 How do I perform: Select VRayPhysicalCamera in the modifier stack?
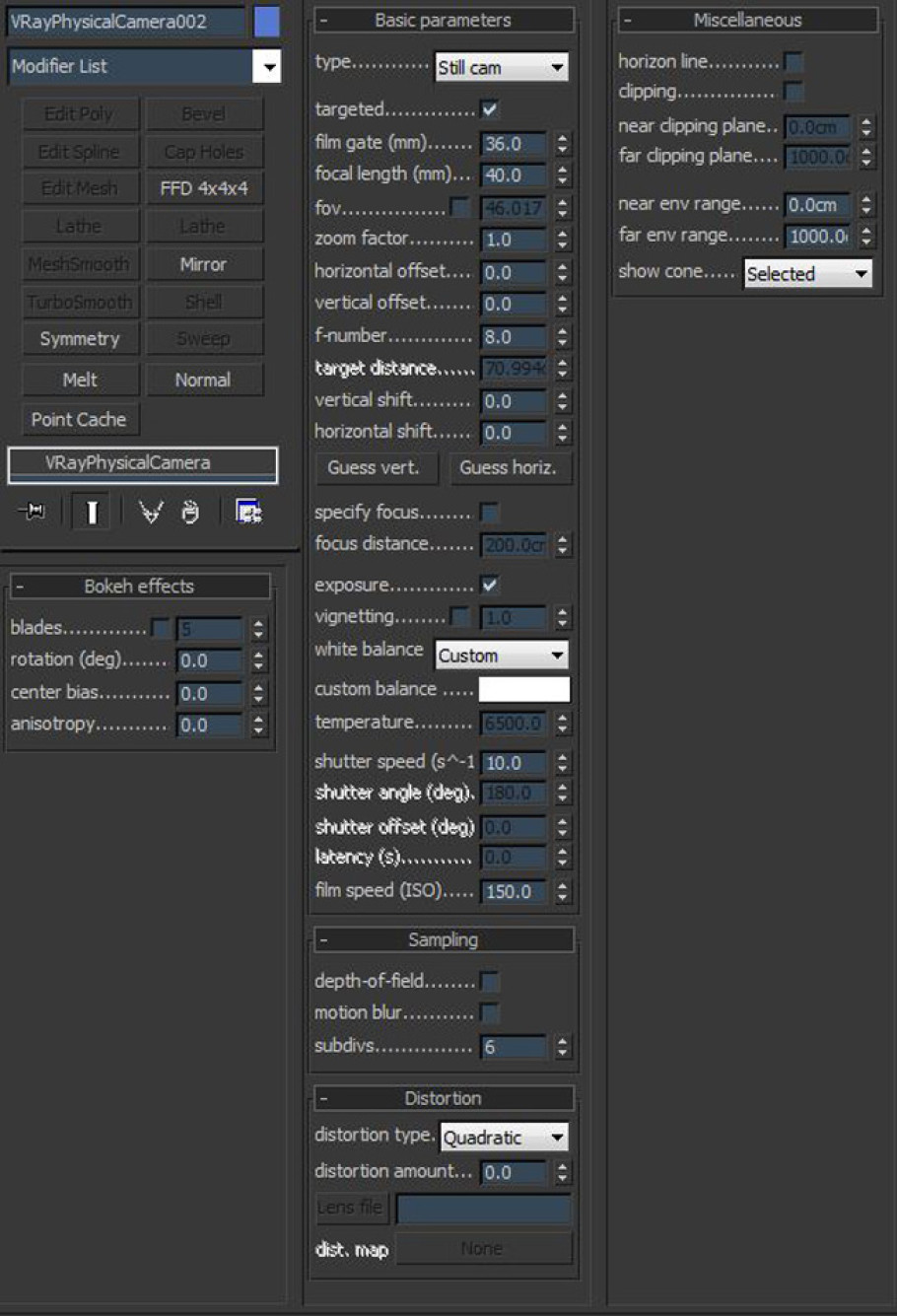[142, 464]
